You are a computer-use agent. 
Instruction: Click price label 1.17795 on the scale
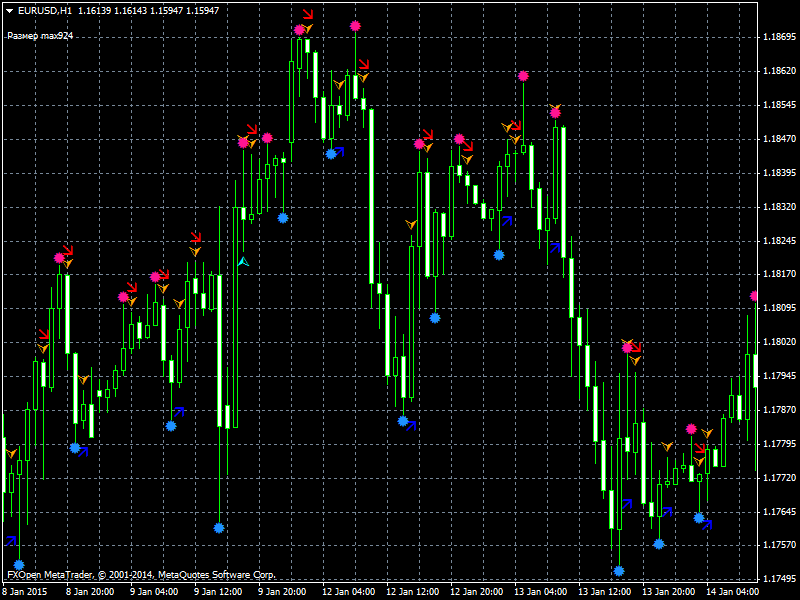coord(779,443)
